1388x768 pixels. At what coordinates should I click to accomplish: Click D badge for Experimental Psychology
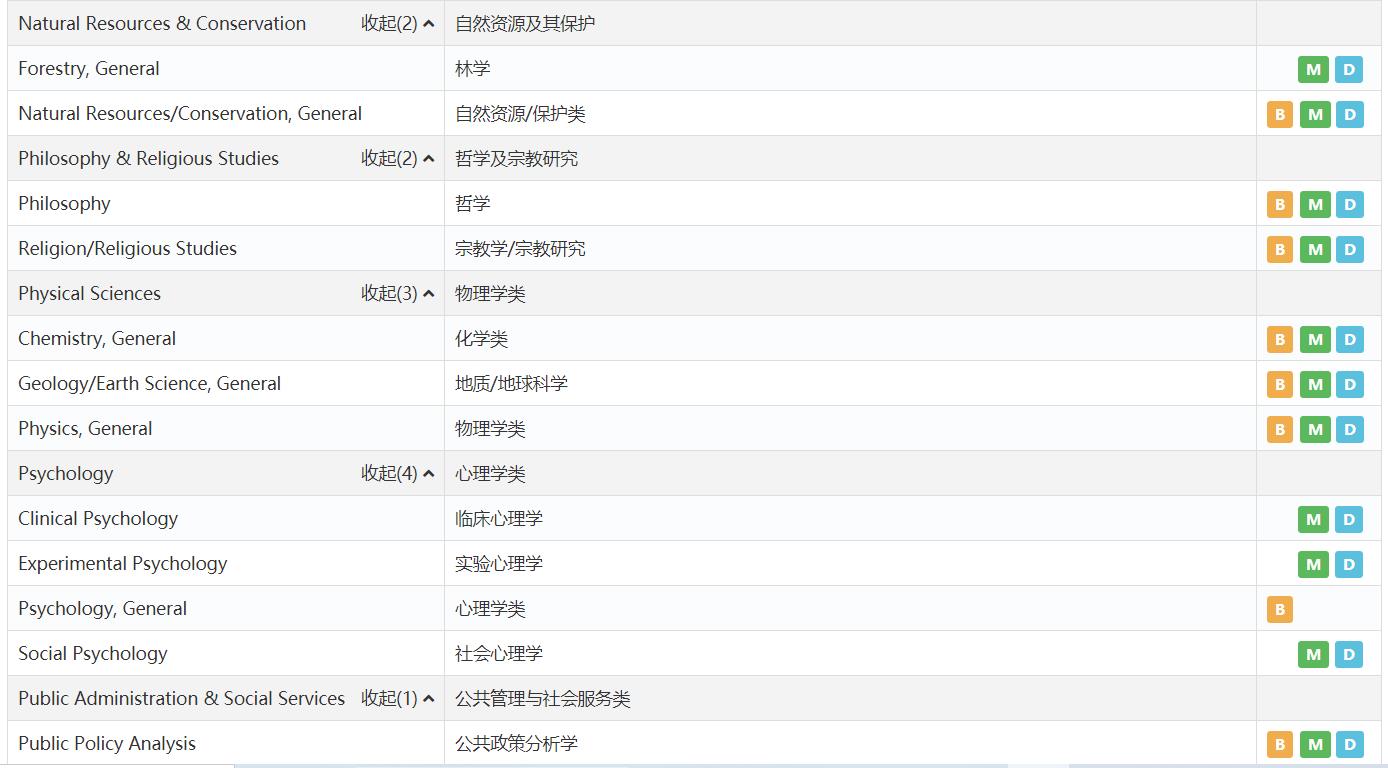pos(1349,564)
